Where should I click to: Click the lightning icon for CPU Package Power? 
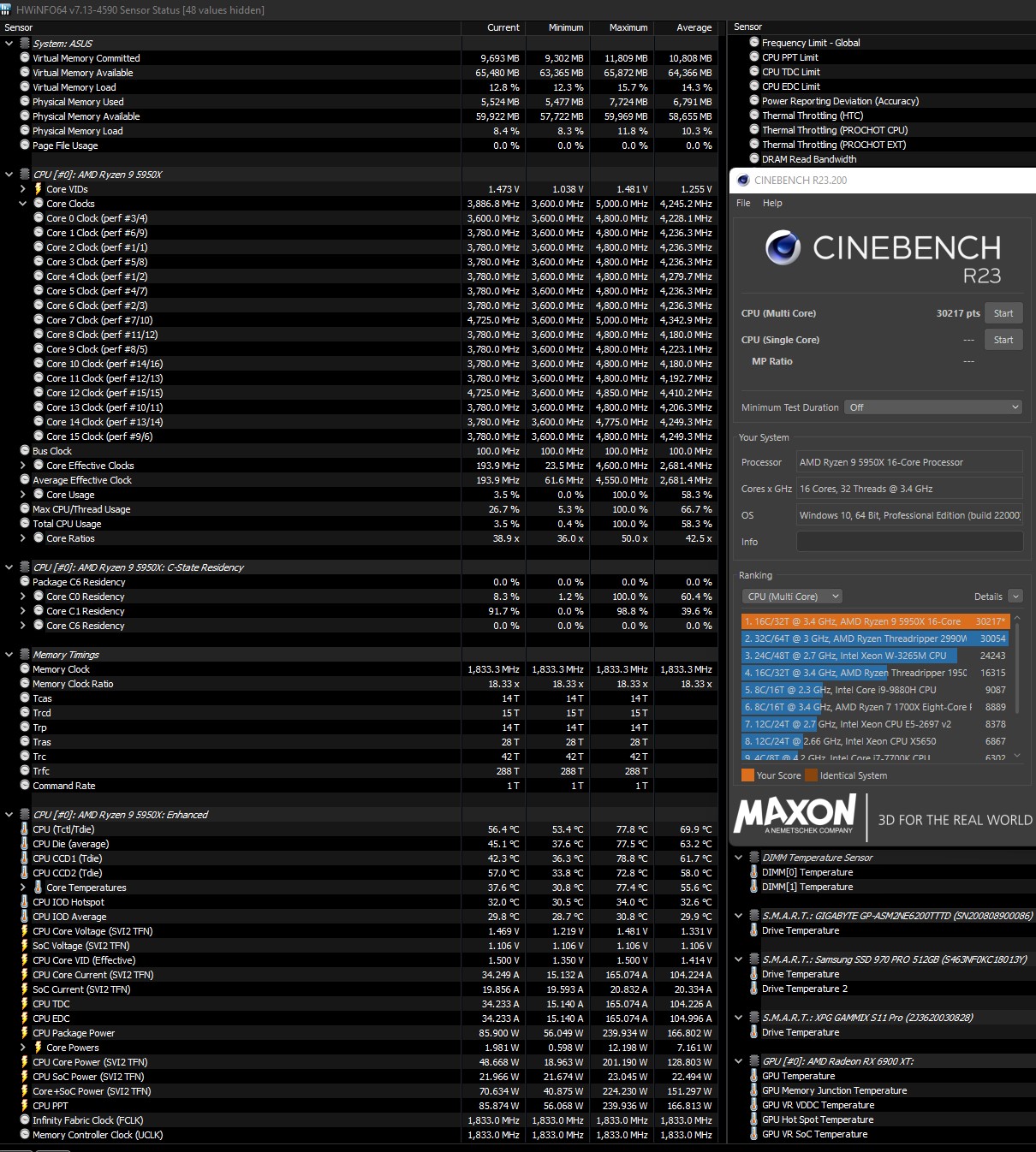point(25,1032)
